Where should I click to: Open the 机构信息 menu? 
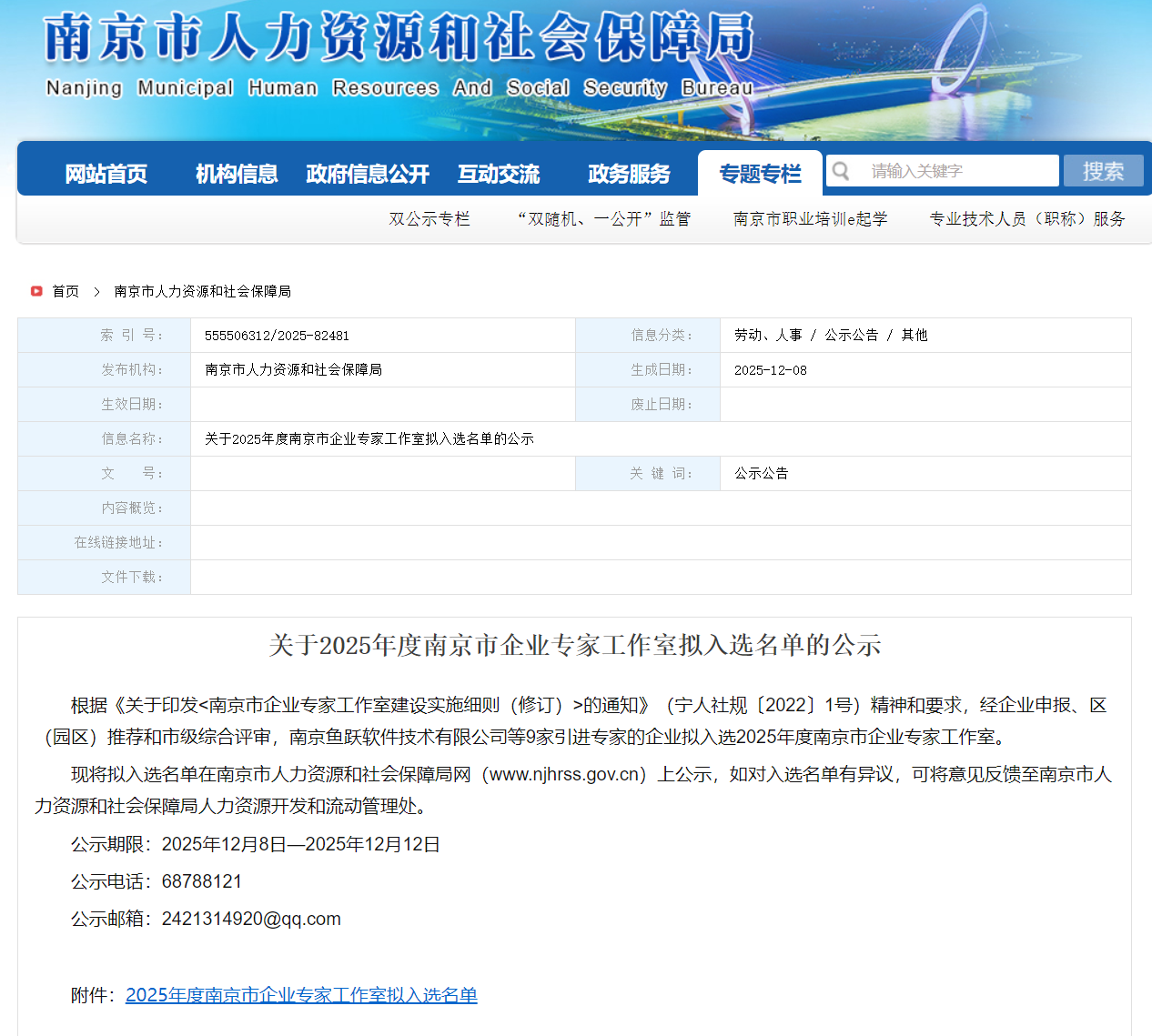(x=237, y=174)
